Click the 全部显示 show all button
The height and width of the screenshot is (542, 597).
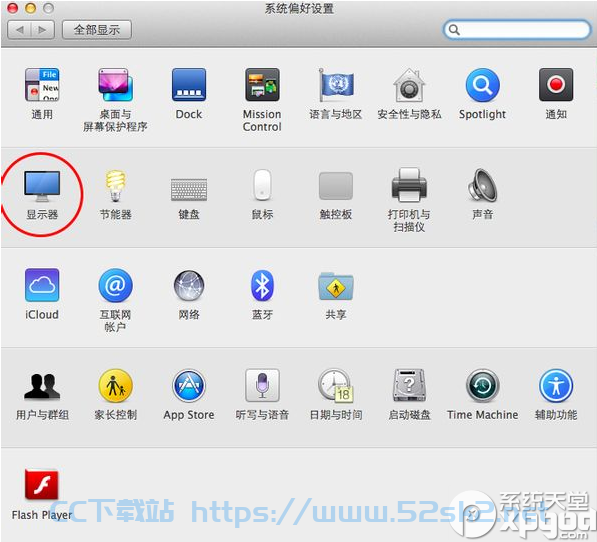(x=97, y=30)
